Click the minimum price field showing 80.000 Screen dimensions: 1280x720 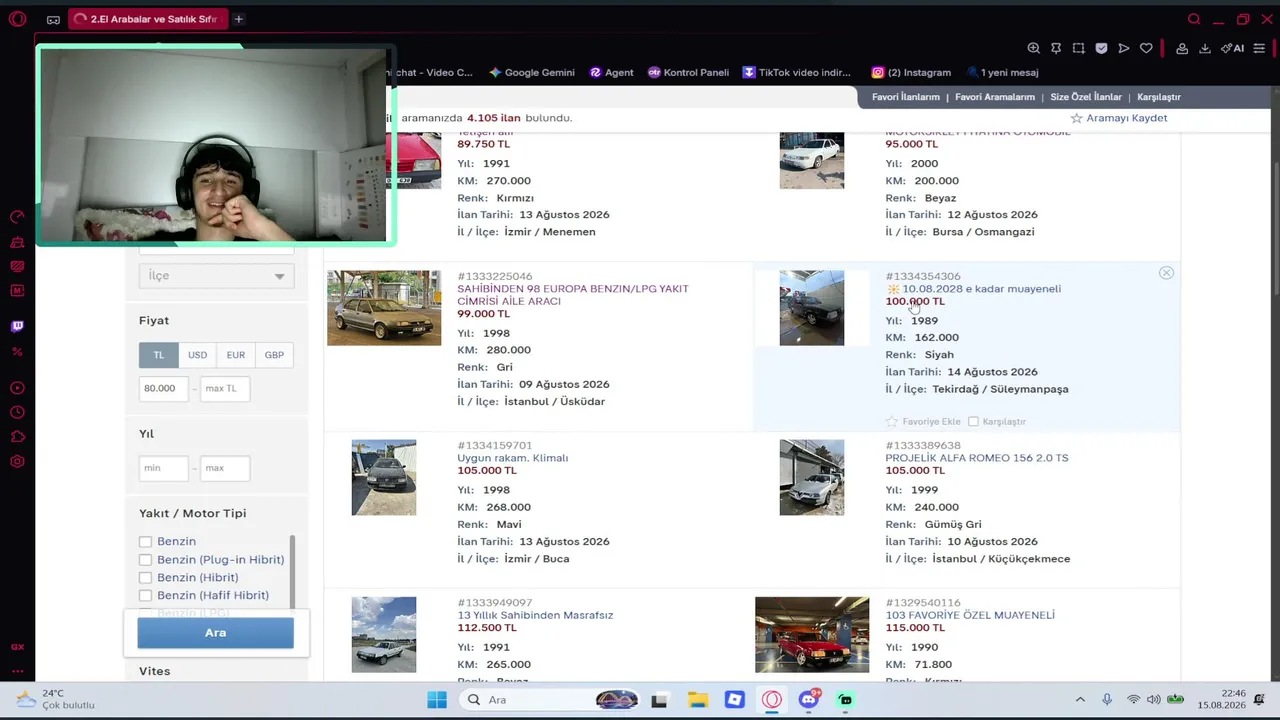point(163,389)
